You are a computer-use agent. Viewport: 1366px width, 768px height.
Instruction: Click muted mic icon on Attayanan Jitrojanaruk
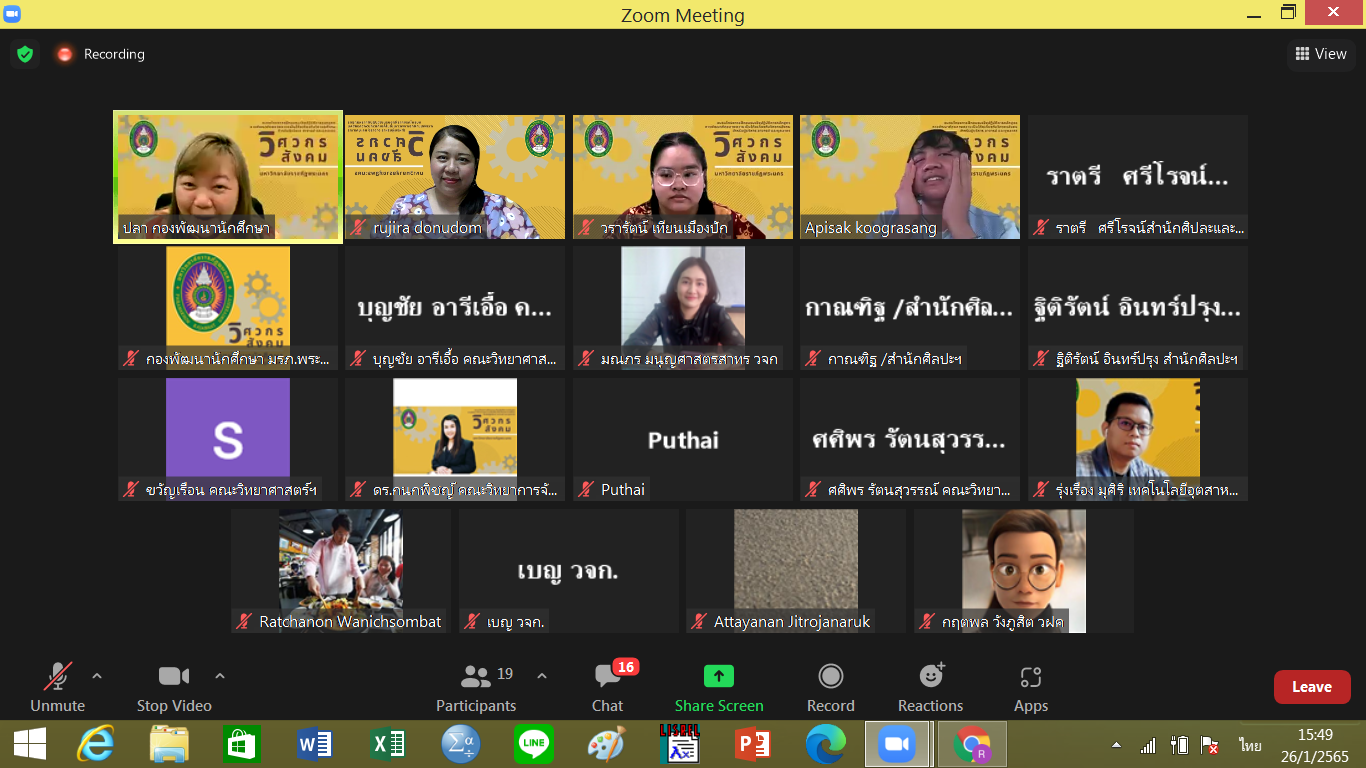[x=699, y=622]
